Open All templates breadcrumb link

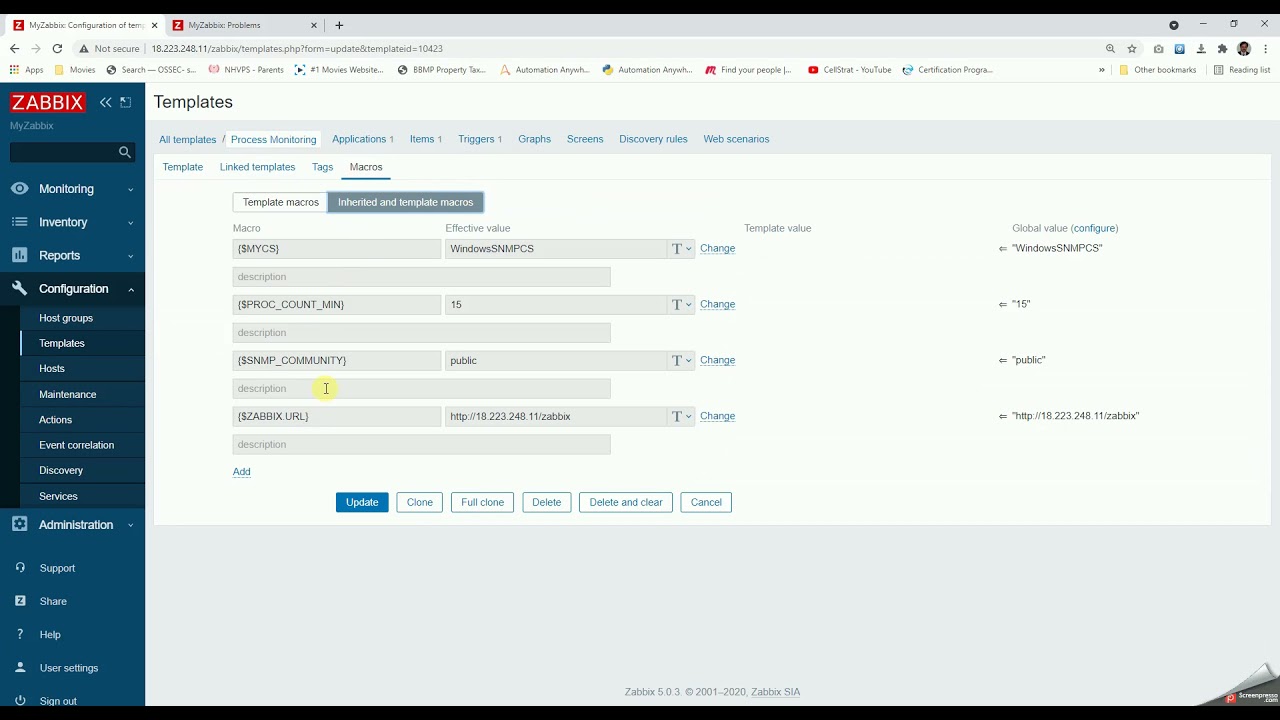[x=188, y=139]
